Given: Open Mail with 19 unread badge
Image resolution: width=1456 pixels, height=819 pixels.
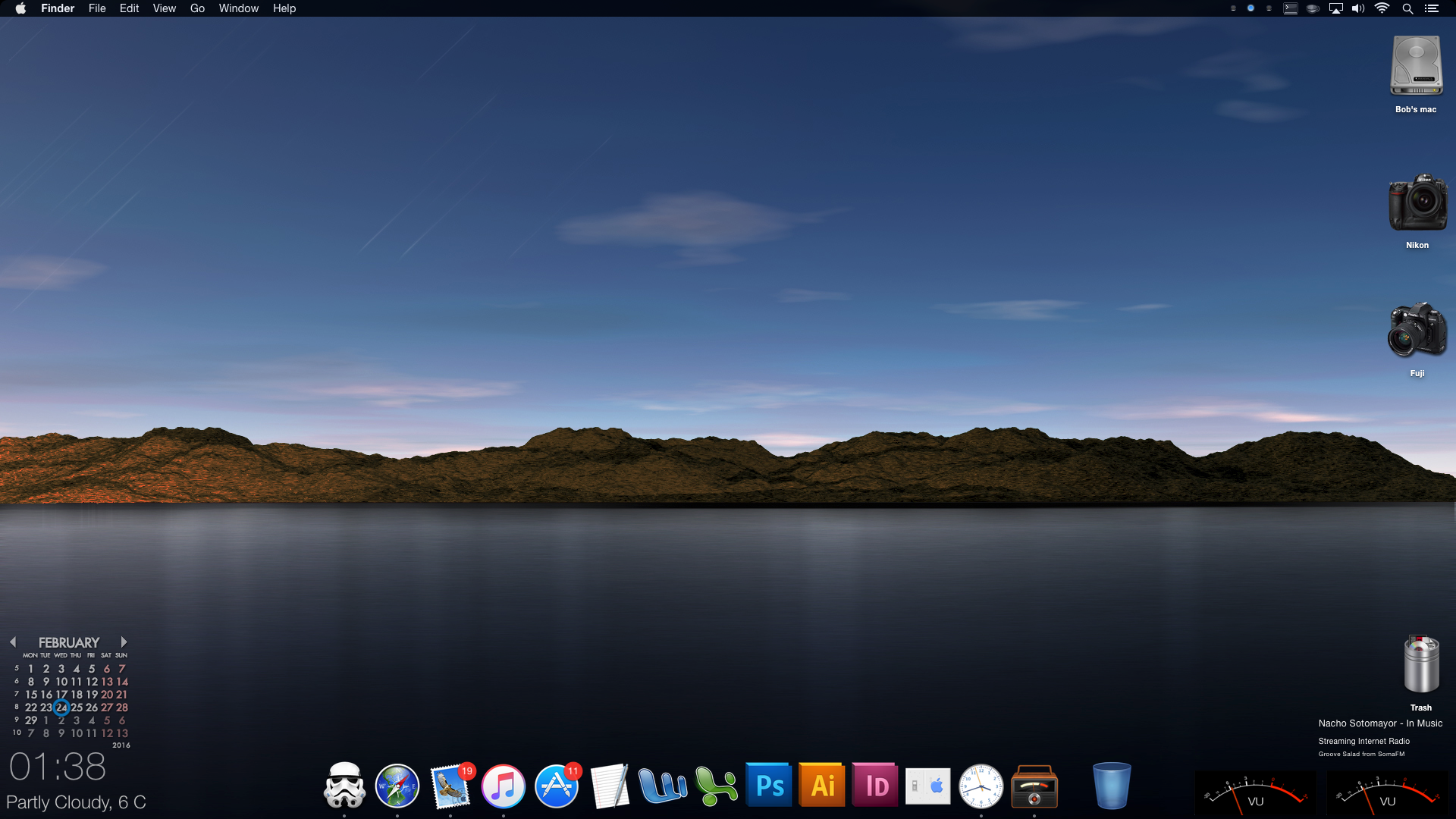Looking at the screenshot, I should 450,786.
